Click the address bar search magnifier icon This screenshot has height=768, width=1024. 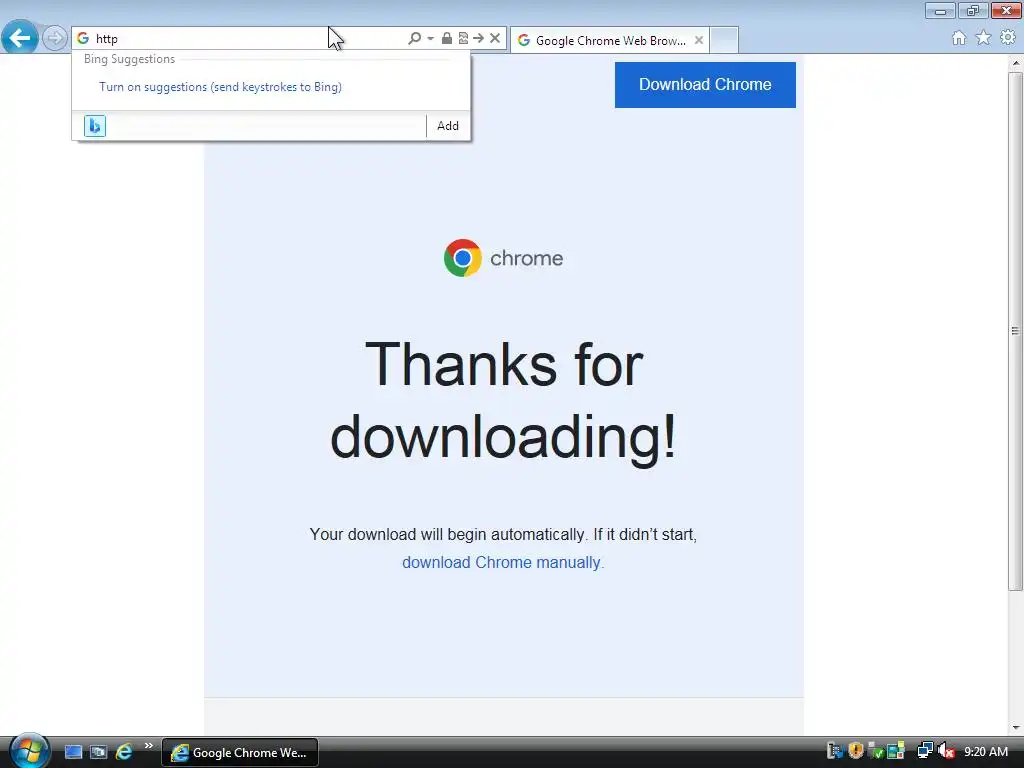tap(414, 39)
